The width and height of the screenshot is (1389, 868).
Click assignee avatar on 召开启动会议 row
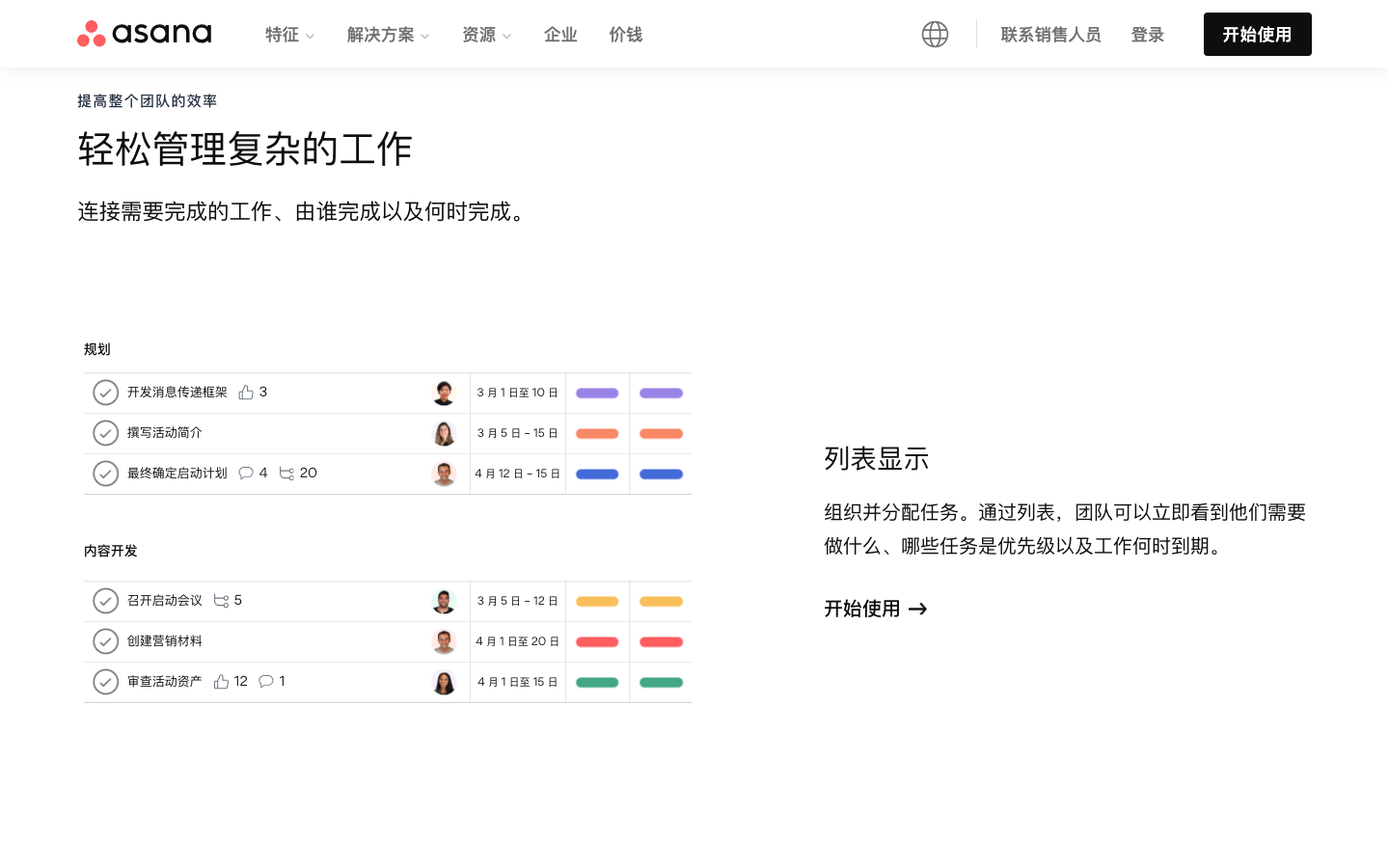coord(444,601)
